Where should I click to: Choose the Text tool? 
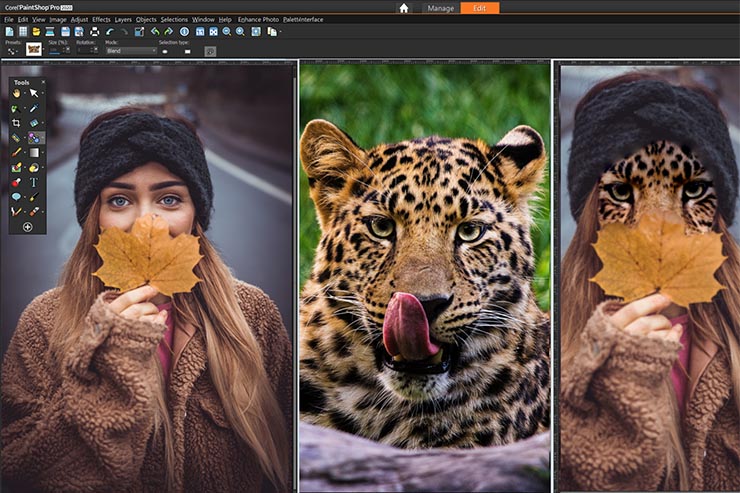point(33,182)
